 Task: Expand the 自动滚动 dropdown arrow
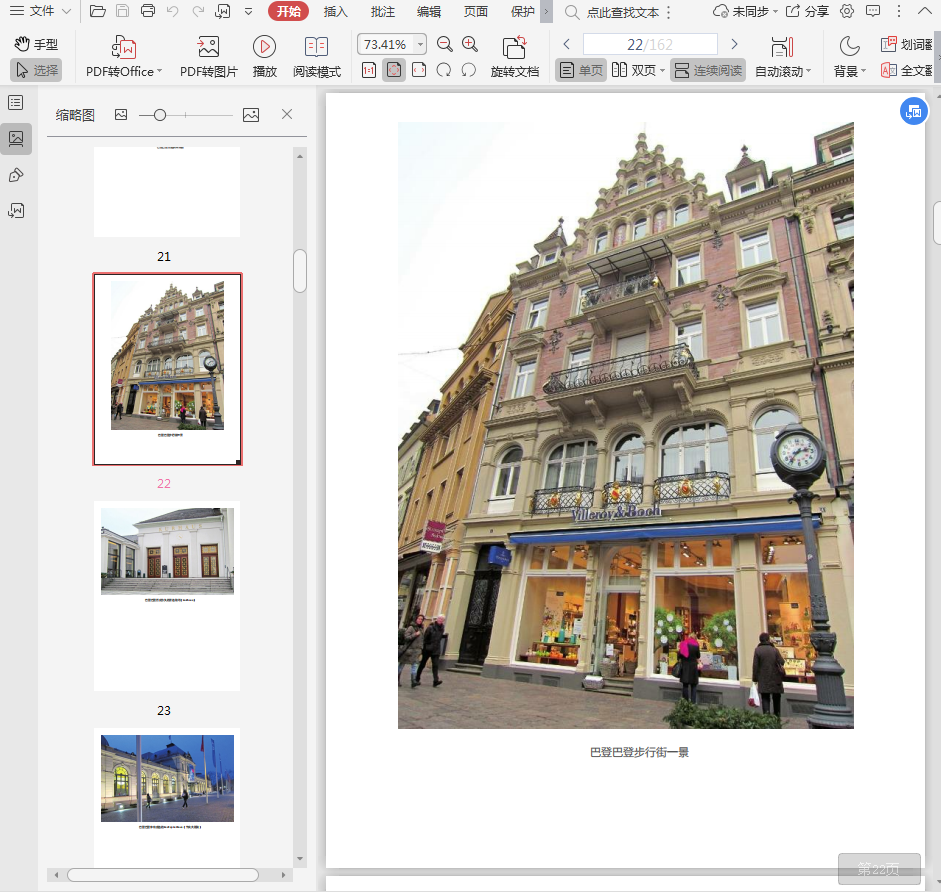(x=808, y=72)
